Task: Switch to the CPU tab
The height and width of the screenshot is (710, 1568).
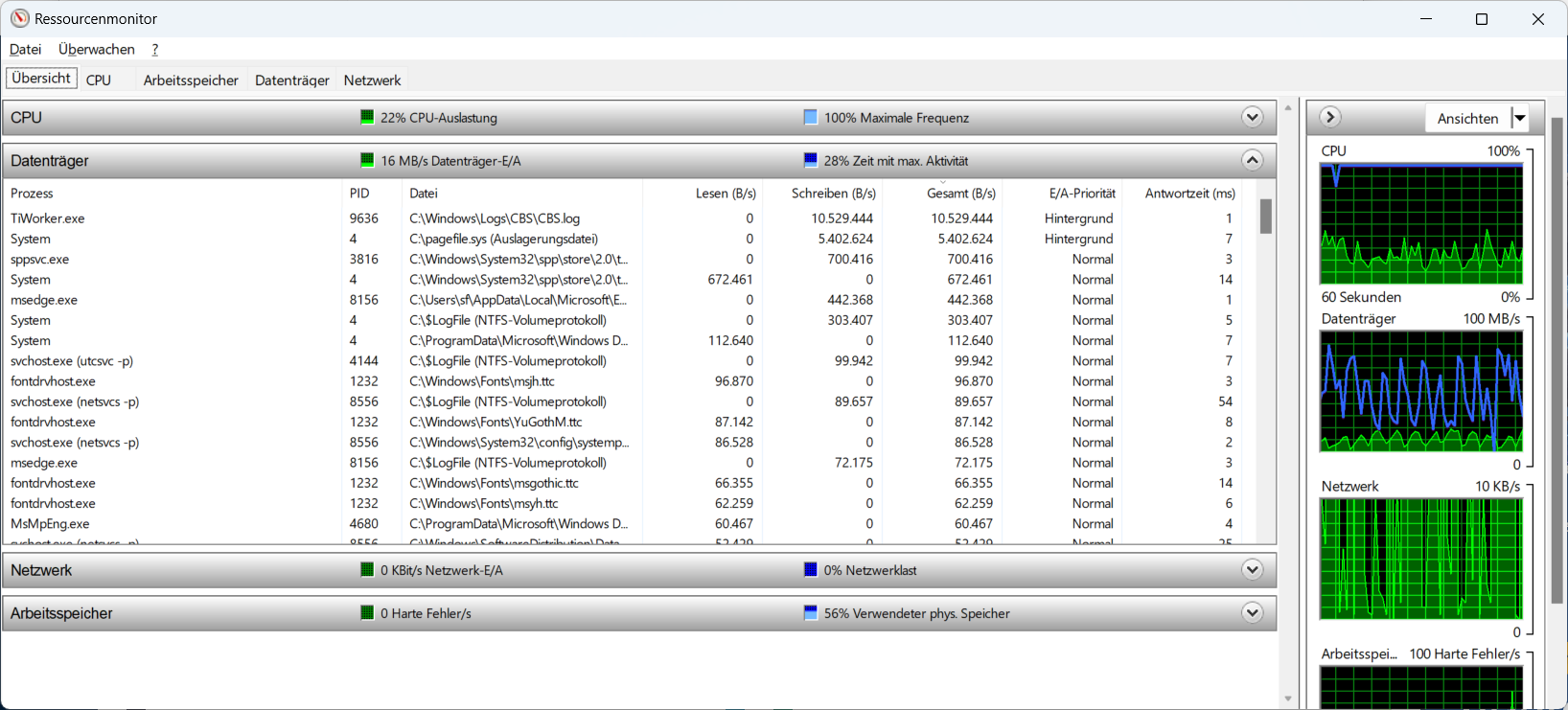Action: tap(99, 80)
